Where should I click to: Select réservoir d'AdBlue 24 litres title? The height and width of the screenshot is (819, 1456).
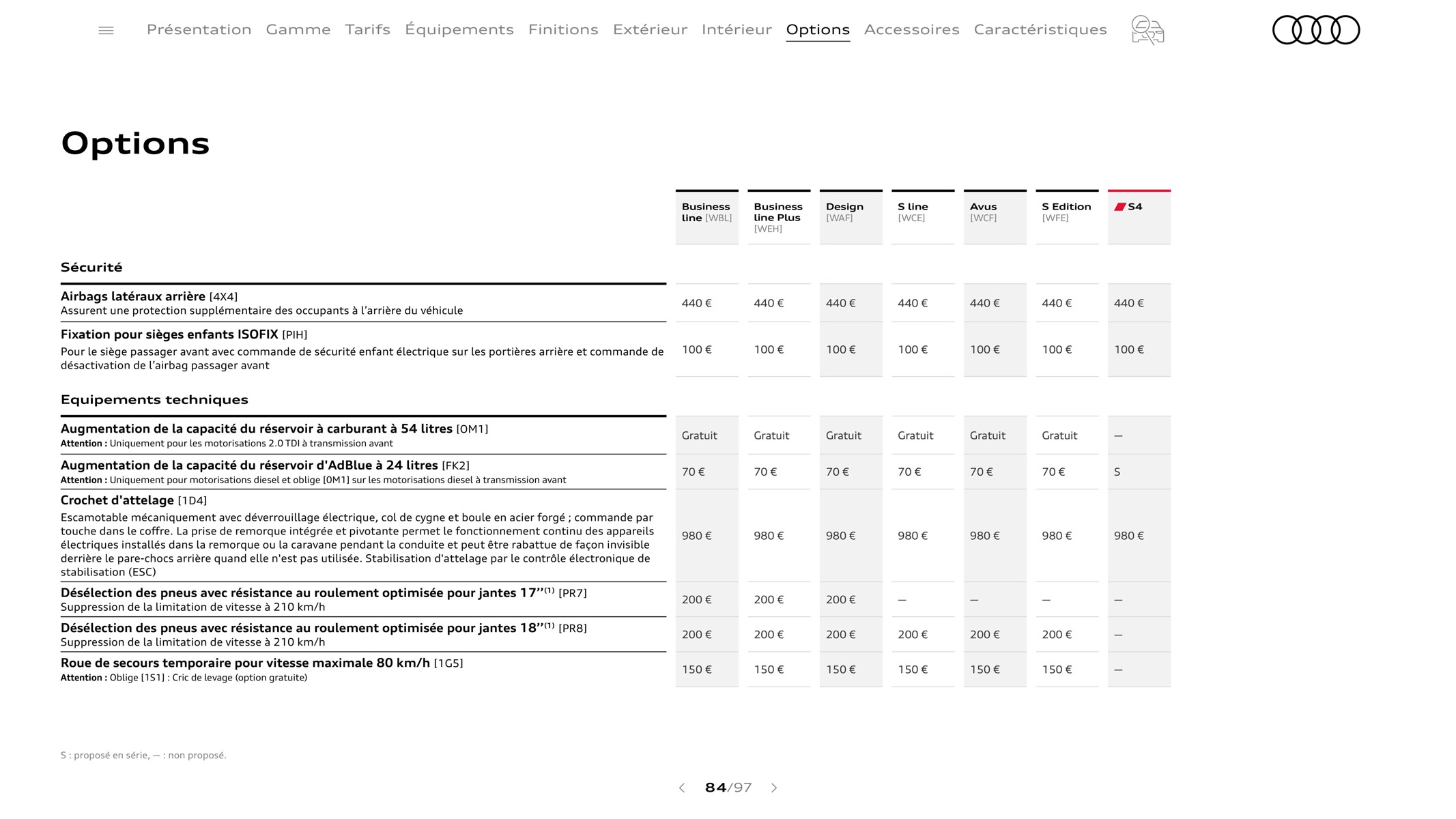[x=265, y=465]
